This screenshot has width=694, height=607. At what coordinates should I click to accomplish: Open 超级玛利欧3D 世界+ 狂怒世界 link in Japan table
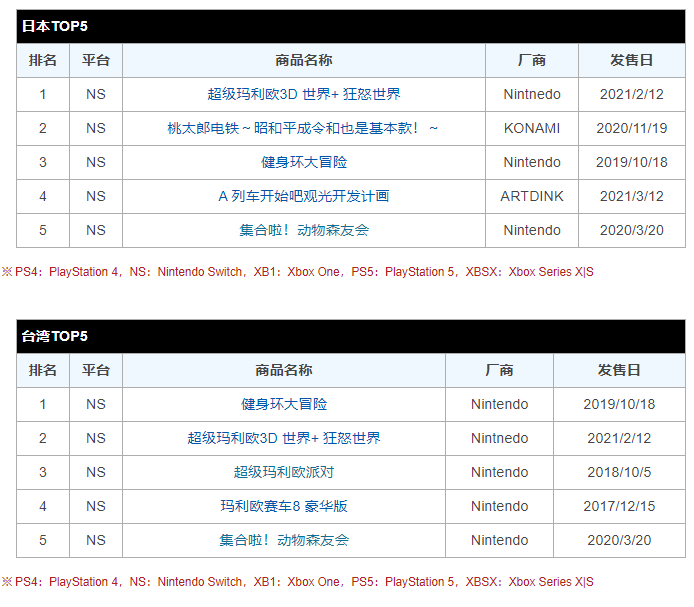point(304,94)
